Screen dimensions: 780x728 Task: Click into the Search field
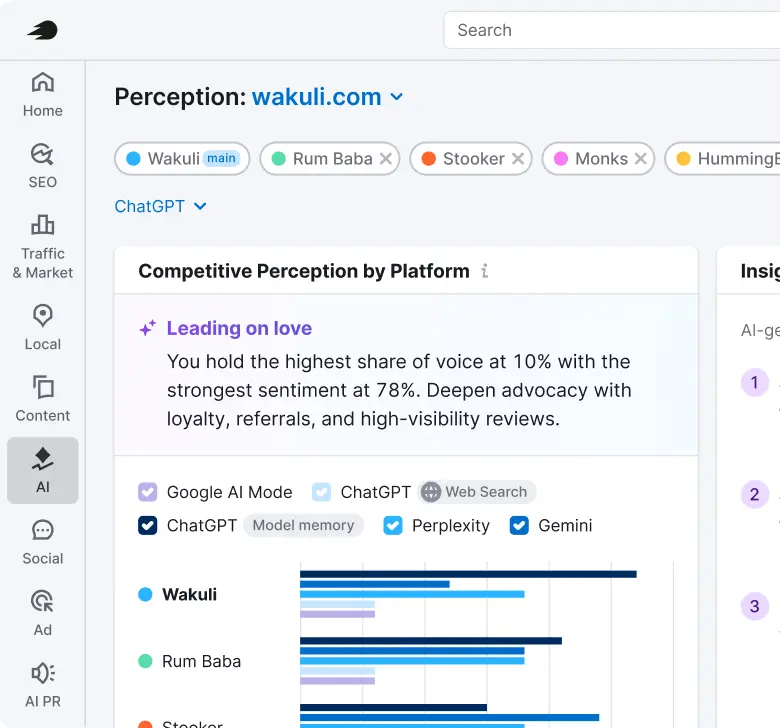coord(611,30)
